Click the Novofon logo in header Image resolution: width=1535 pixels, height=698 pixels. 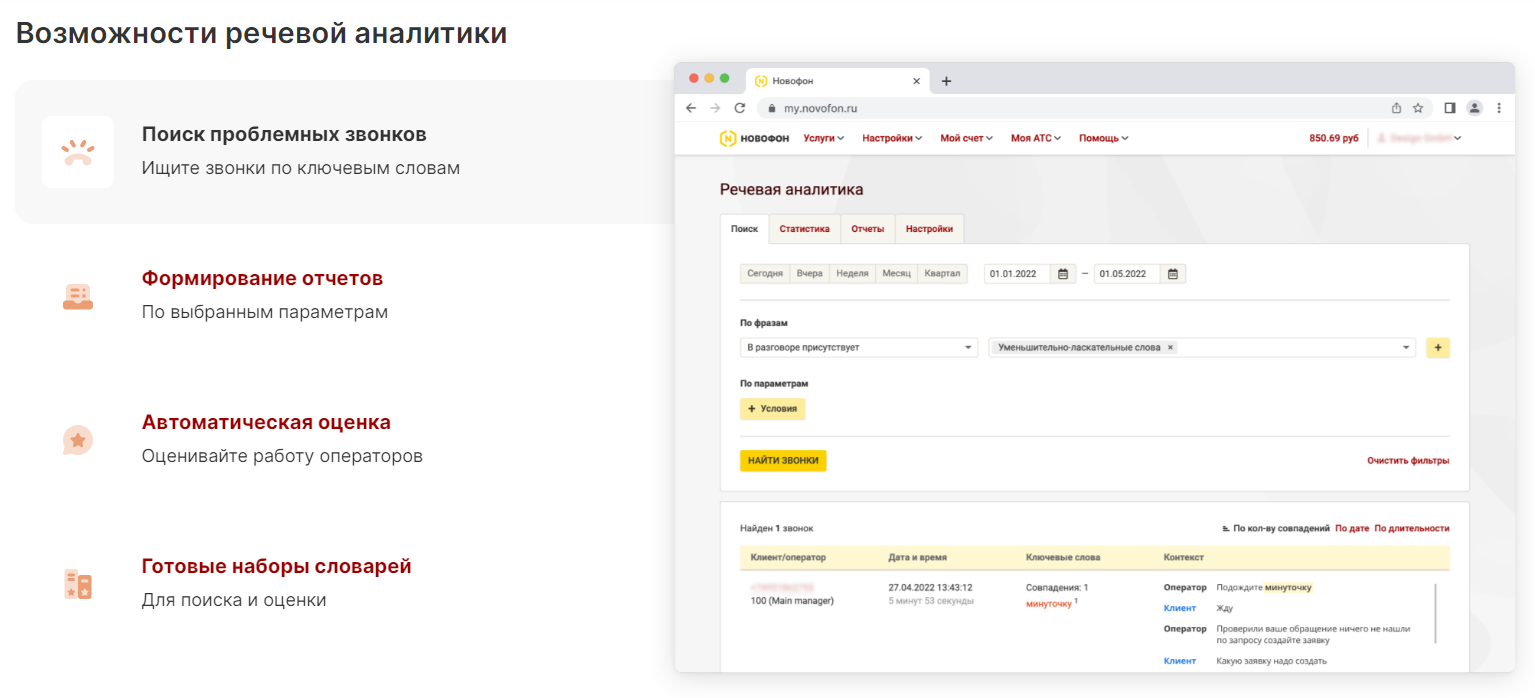754,138
